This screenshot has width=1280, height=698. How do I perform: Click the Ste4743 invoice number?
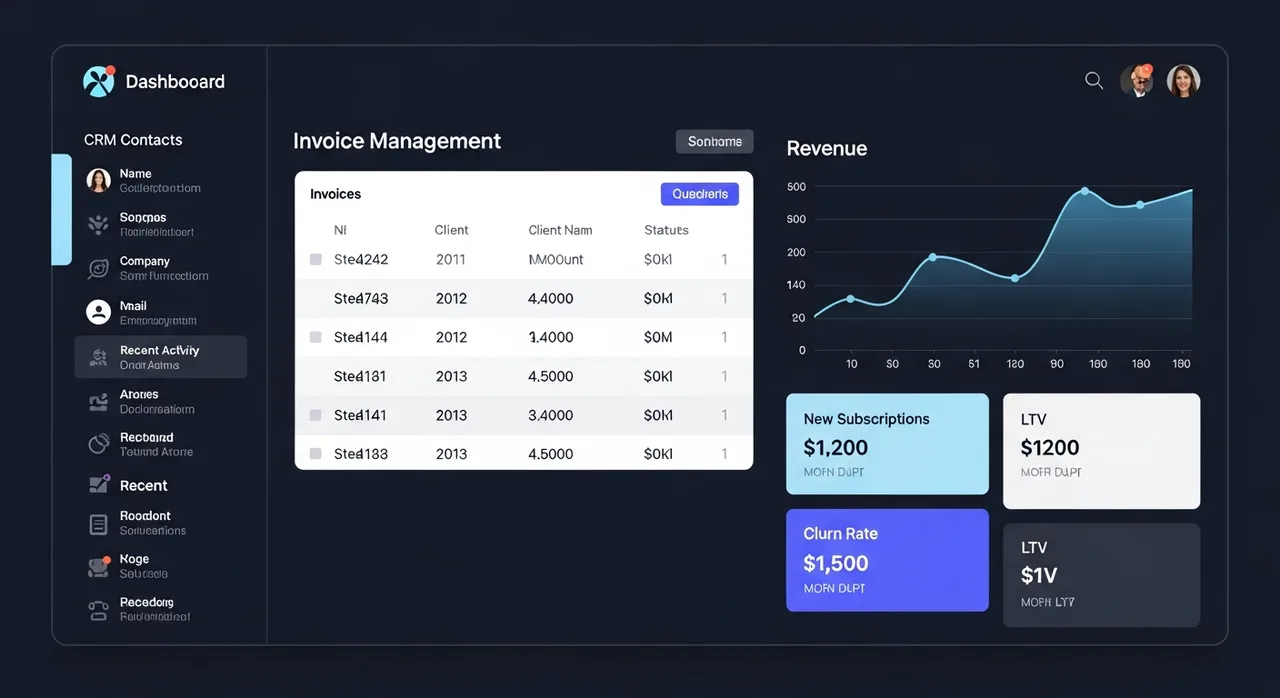(361, 298)
